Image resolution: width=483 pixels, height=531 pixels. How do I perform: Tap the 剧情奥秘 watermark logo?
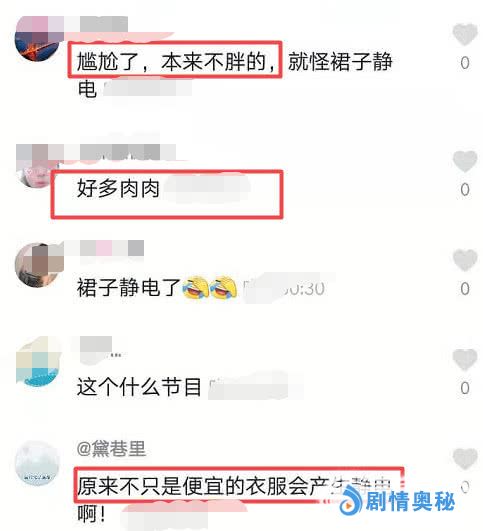pos(397,502)
